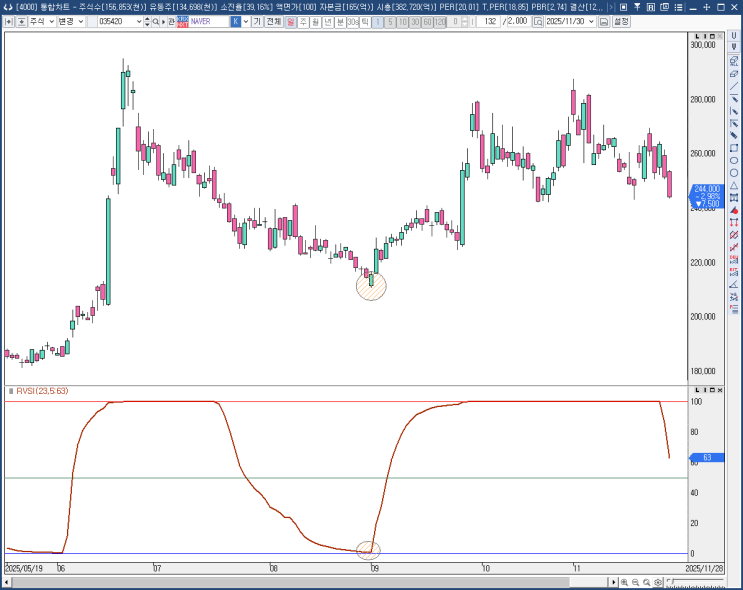Screen dimensions: 743x590
Task: Click the zoom out chart icon
Action: (635, 582)
